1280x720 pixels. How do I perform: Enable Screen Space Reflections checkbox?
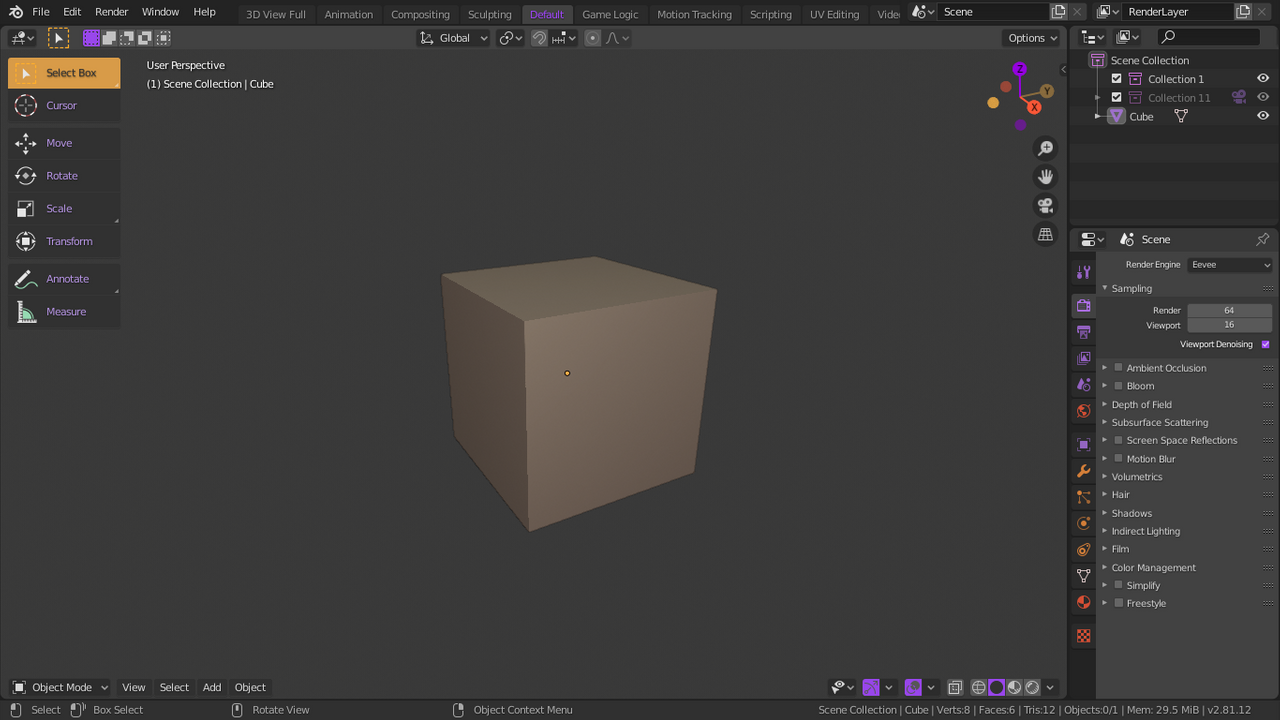[1118, 440]
